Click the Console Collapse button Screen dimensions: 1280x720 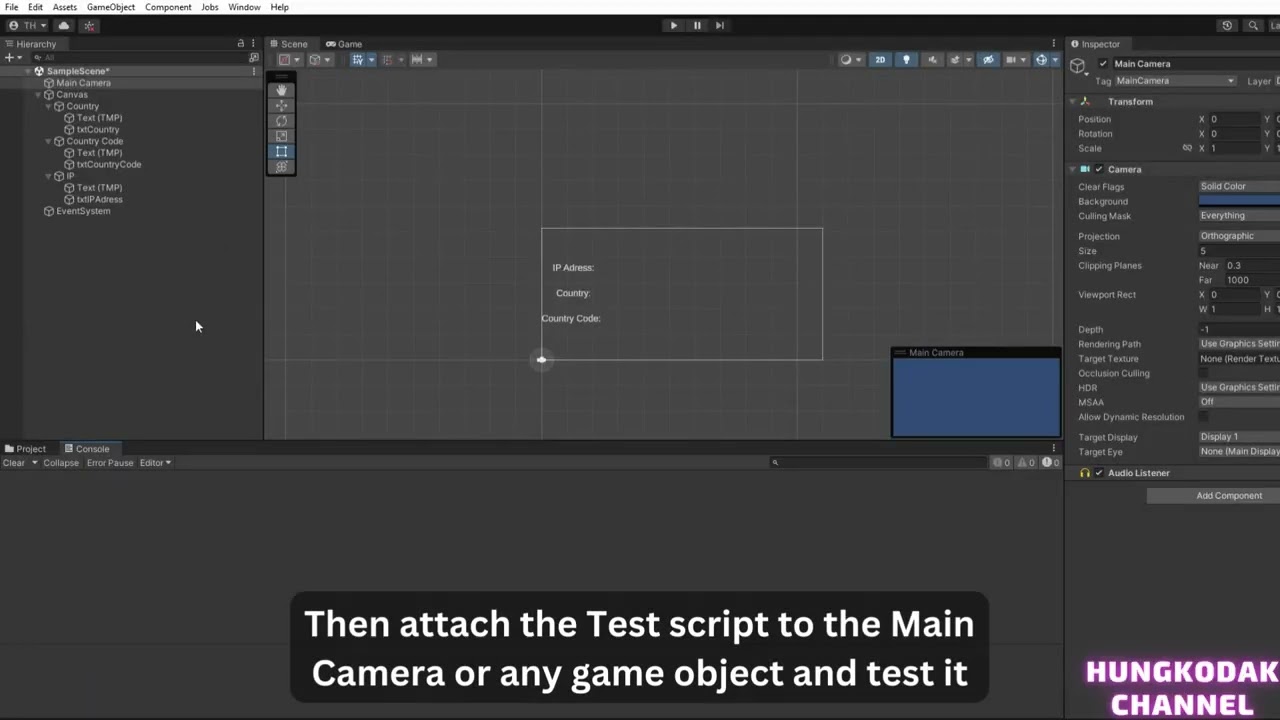coord(61,463)
